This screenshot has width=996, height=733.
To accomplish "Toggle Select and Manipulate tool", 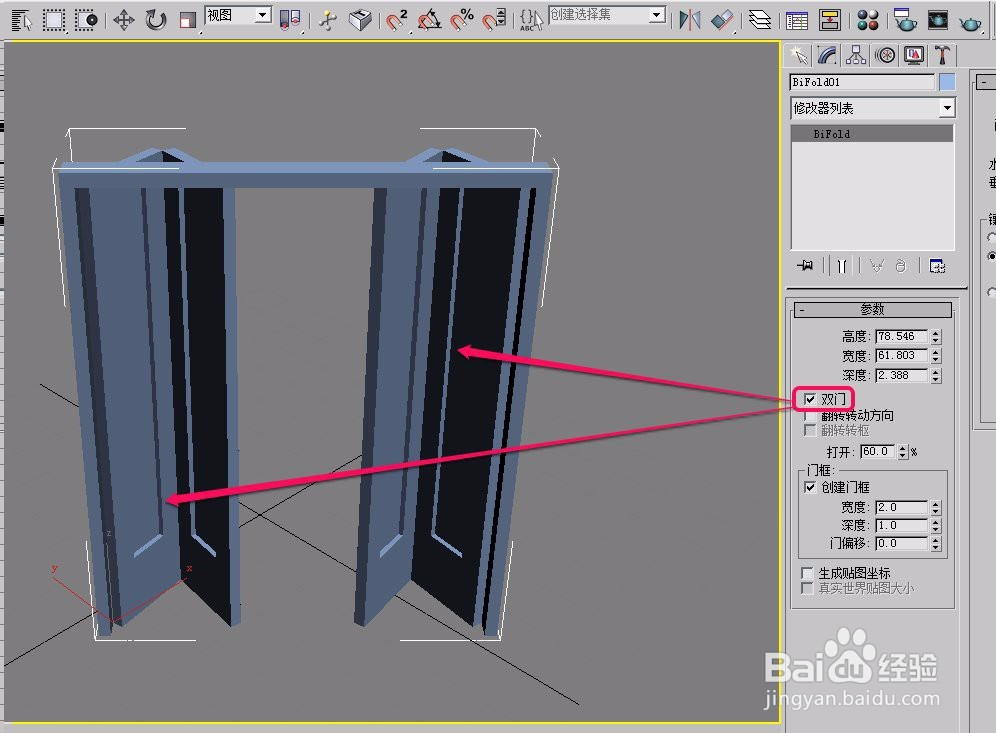I will [328, 20].
